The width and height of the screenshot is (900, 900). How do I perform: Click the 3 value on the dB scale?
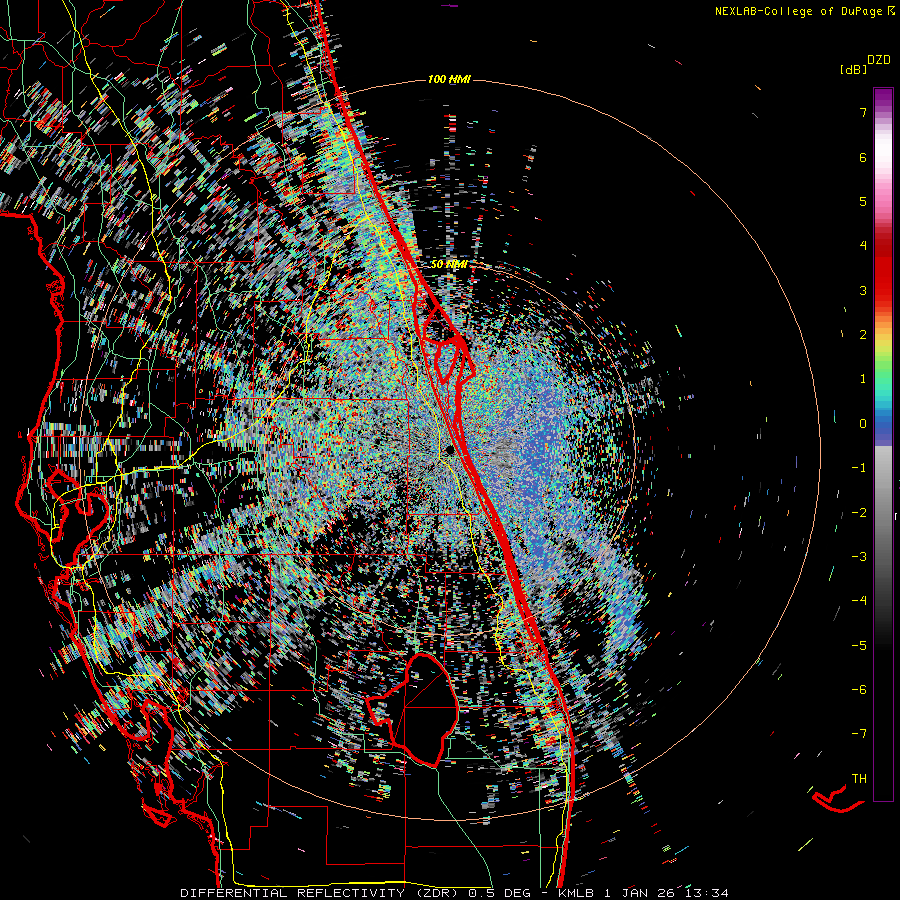pos(863,290)
